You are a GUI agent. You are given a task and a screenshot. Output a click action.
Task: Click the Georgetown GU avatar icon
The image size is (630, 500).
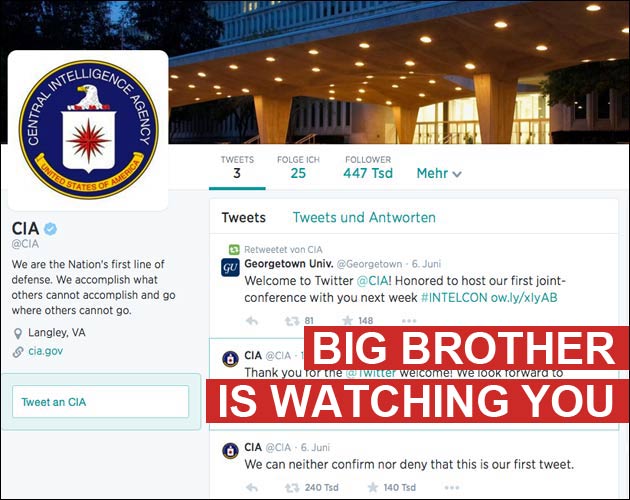click(x=230, y=267)
